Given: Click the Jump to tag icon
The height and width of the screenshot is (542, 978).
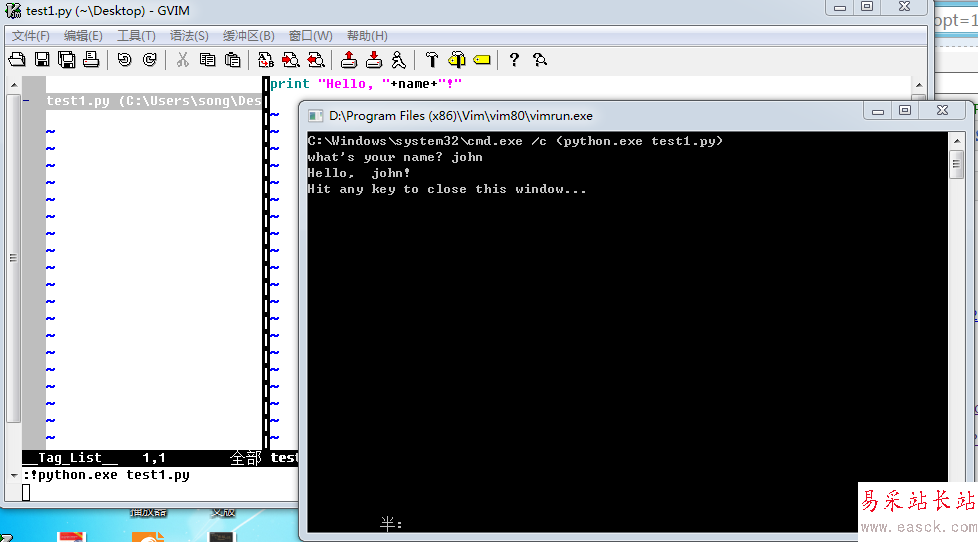Looking at the screenshot, I should pos(482,60).
